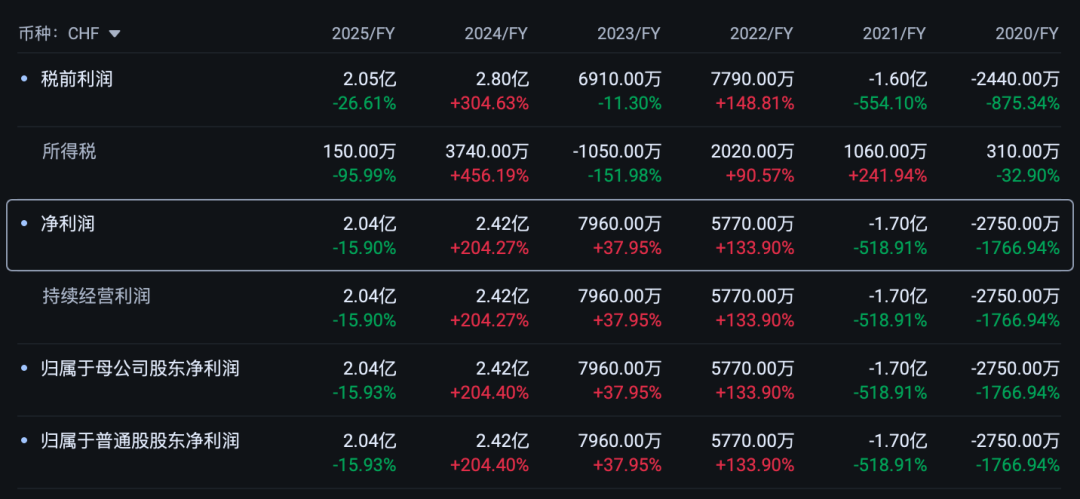1080x499 pixels.
Task: Select the 持续经营利润 row label
Action: point(96,297)
